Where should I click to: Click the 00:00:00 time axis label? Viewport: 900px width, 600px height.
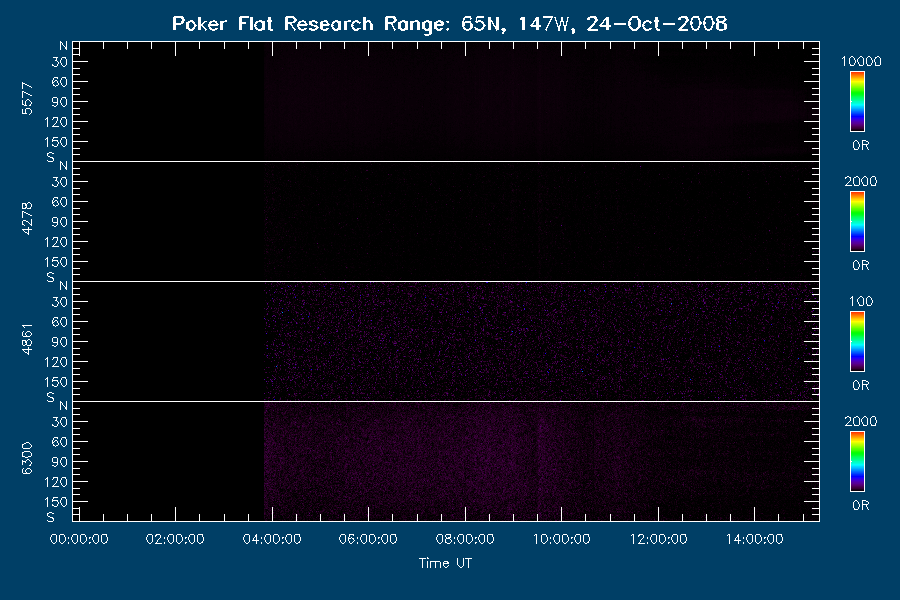click(x=79, y=539)
